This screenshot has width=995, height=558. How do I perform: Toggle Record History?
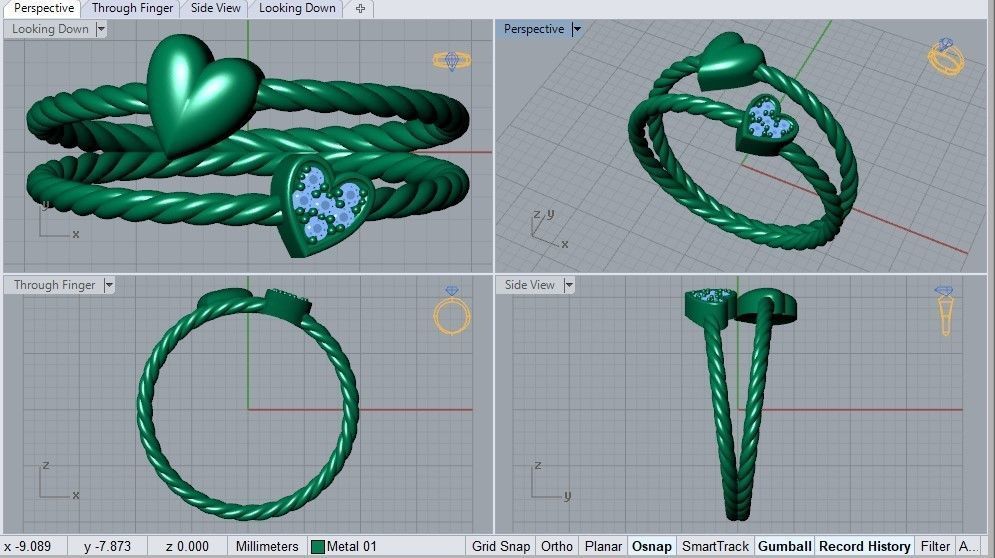pyautogui.click(x=864, y=547)
